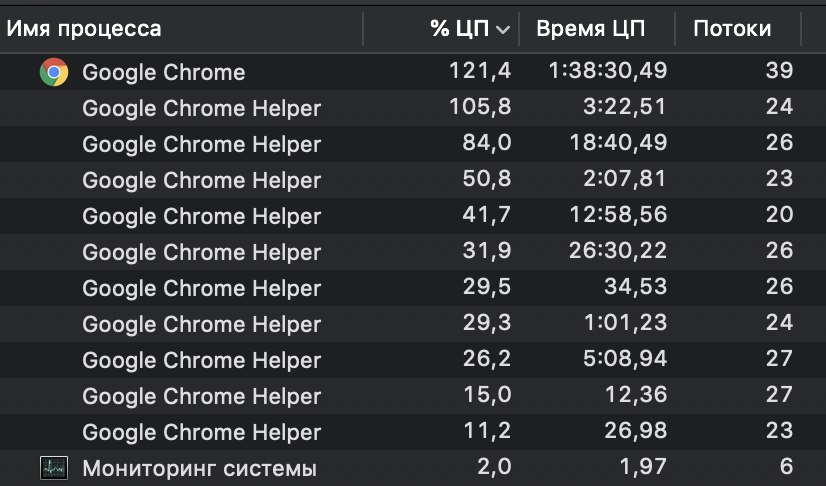Screen dimensions: 826x486
Task: Select the Google Chrome process row
Action: (x=413, y=72)
